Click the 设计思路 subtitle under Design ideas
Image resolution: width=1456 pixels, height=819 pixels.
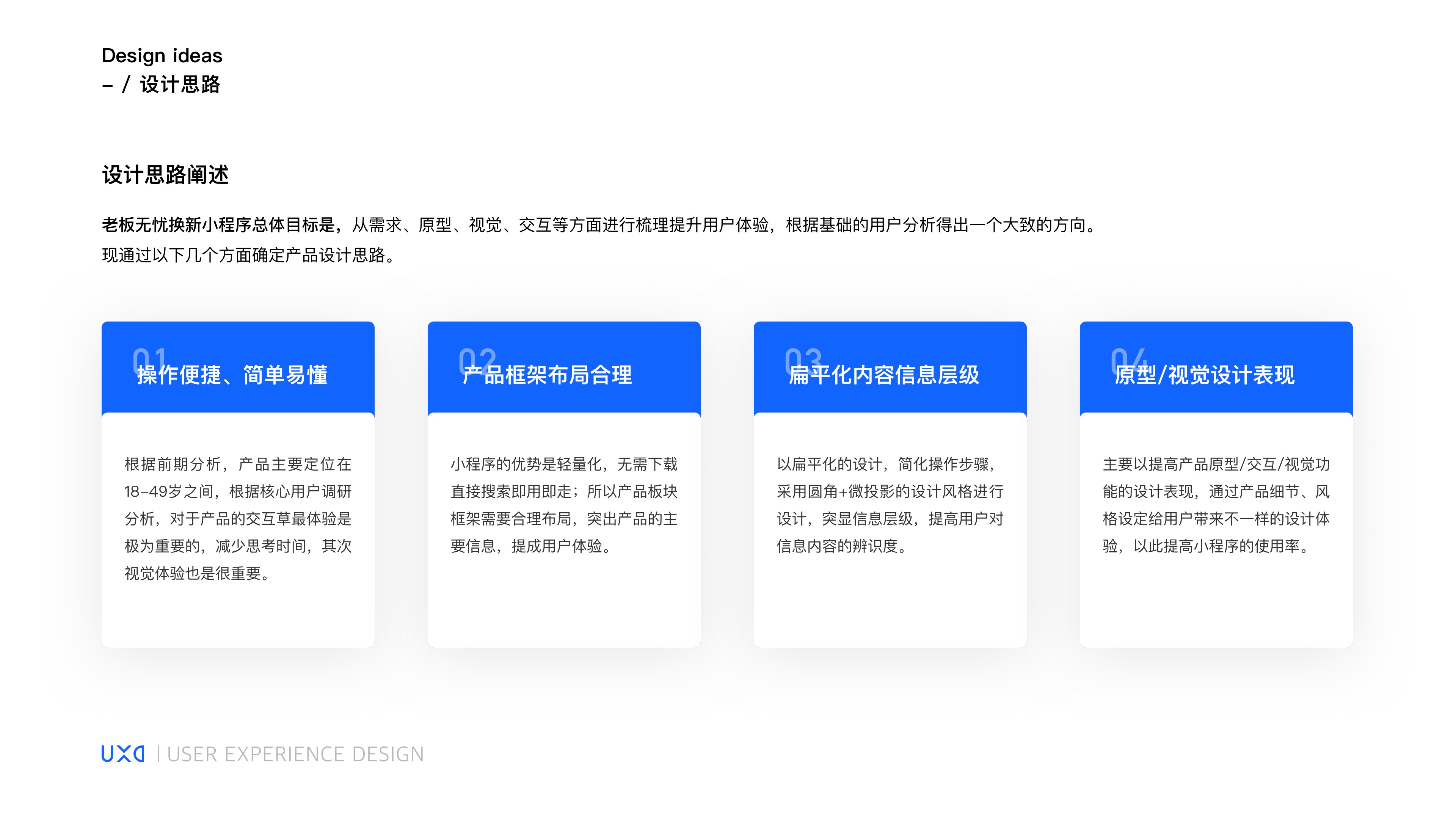180,85
